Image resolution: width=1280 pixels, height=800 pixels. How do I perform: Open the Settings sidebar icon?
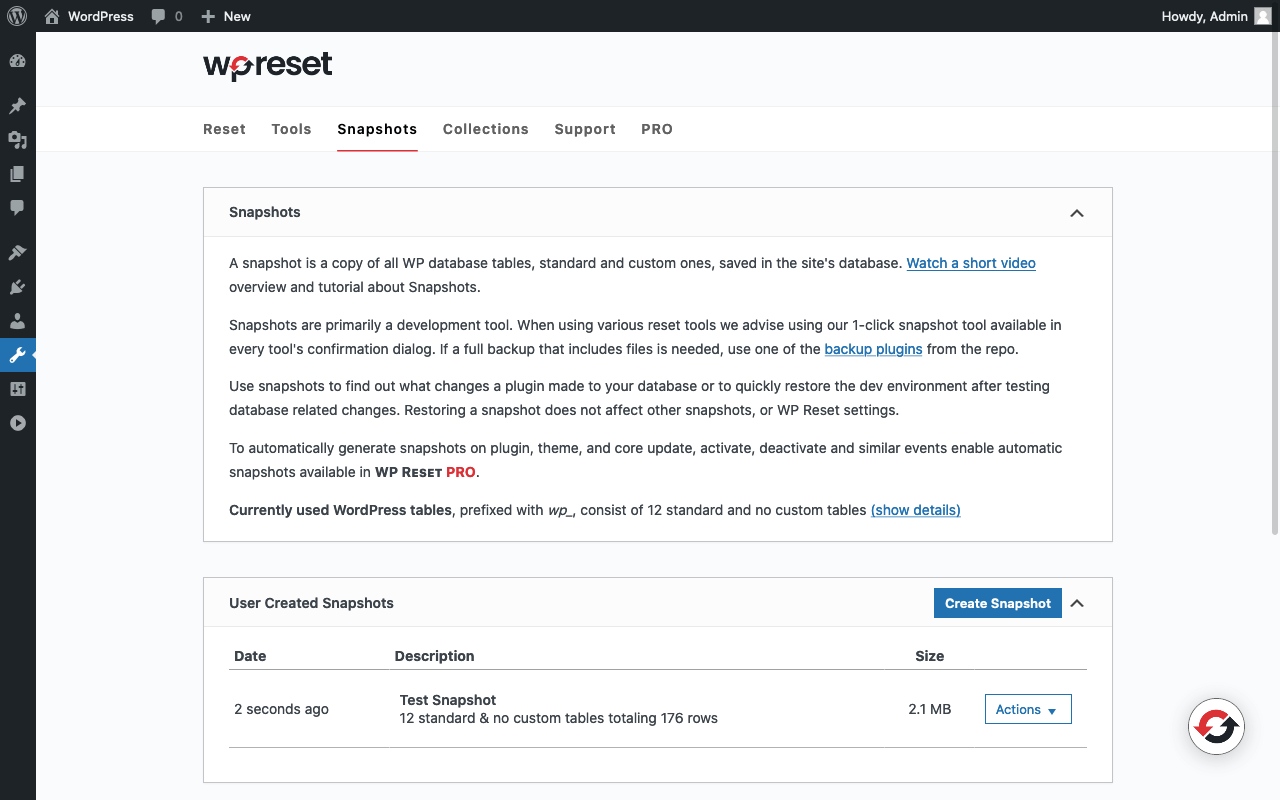click(17, 389)
